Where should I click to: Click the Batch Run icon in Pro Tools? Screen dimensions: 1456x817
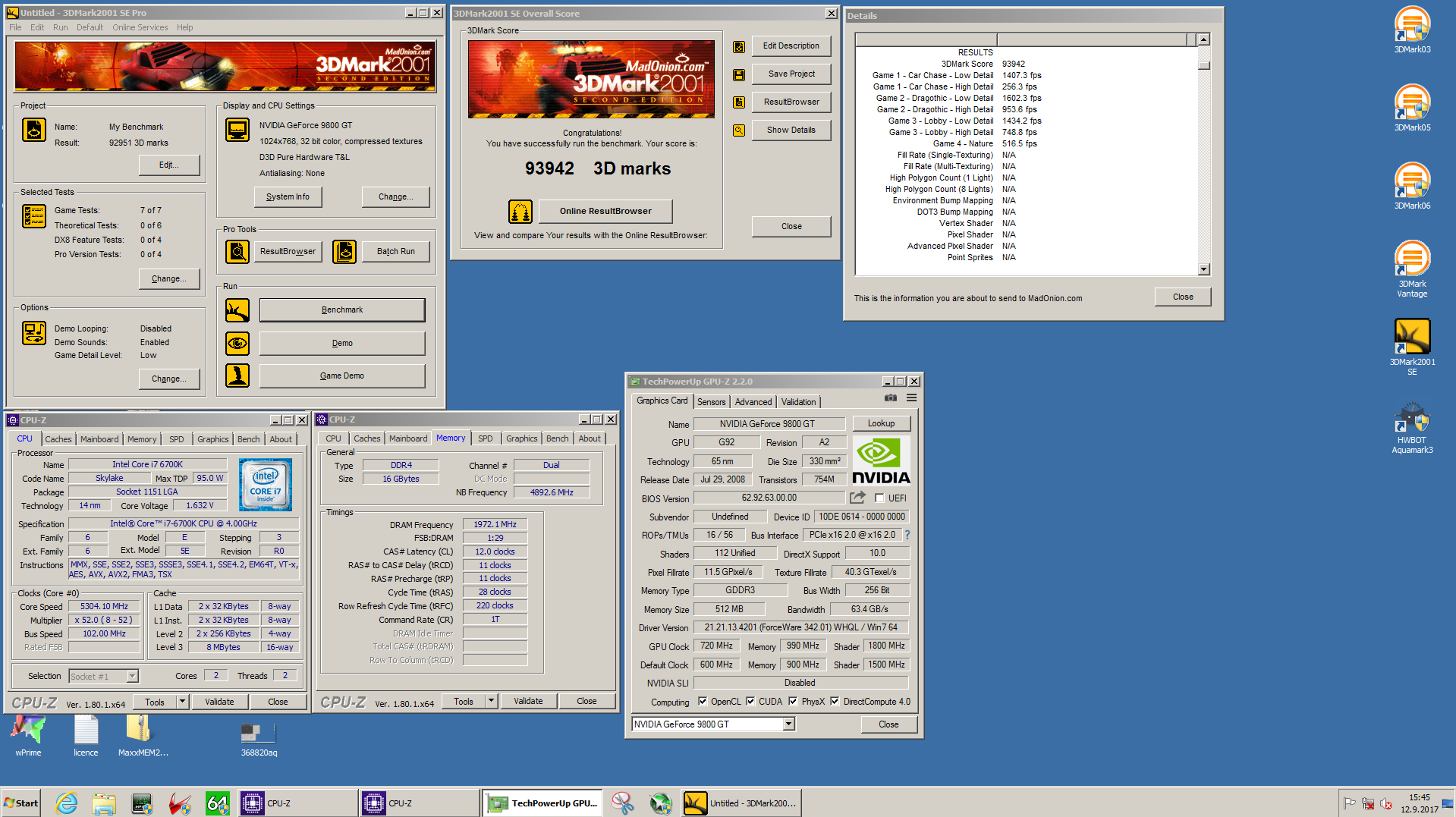tap(344, 252)
